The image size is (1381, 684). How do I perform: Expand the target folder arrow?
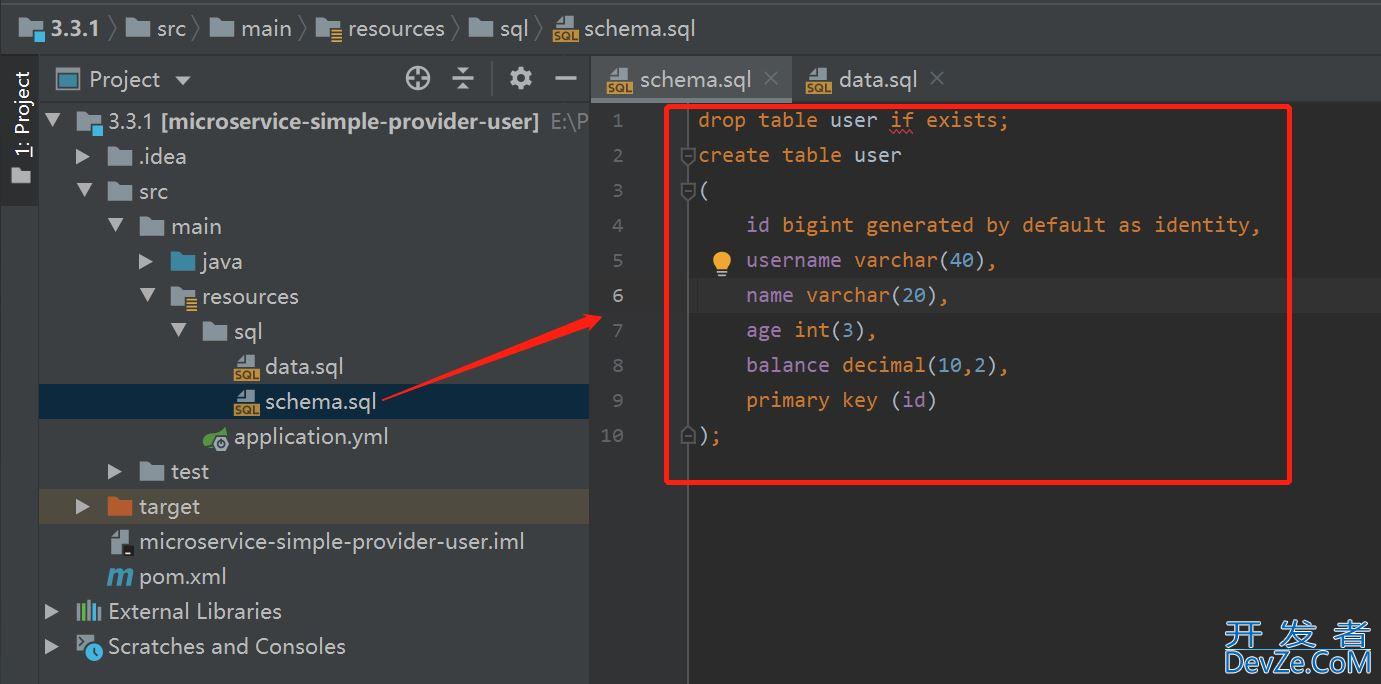(x=84, y=507)
